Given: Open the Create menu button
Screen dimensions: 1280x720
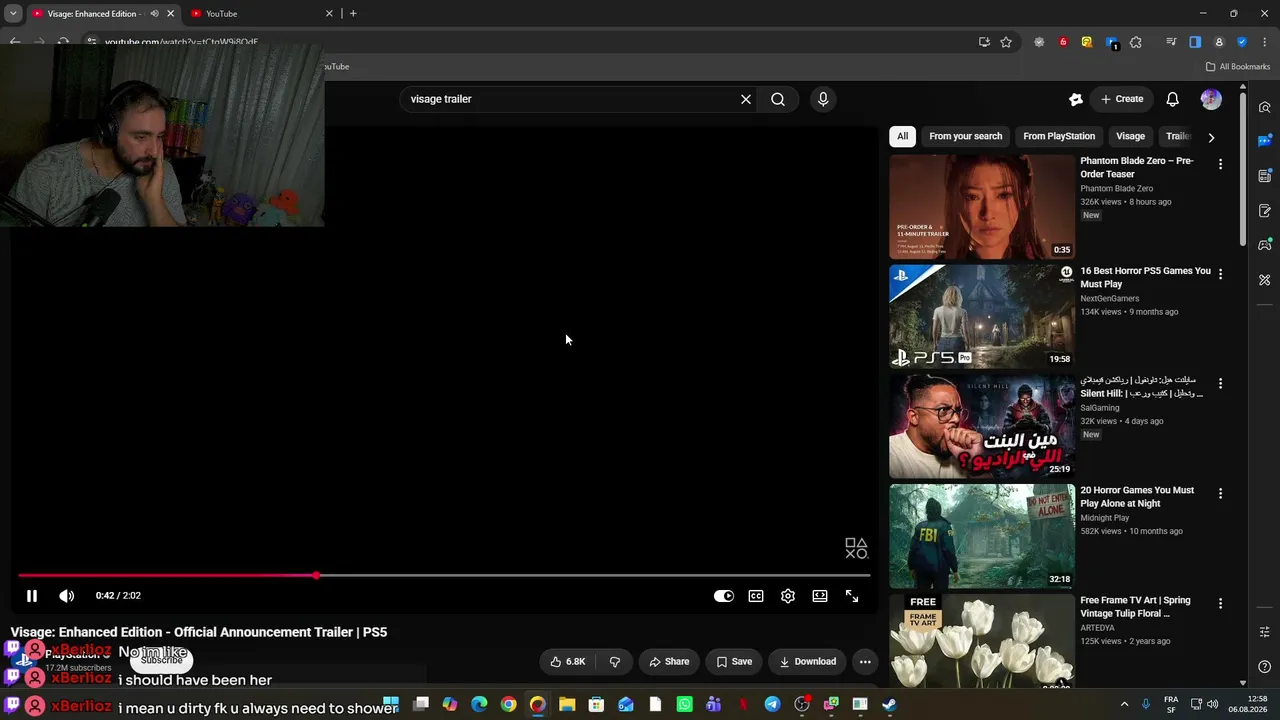Looking at the screenshot, I should pos(1122,99).
